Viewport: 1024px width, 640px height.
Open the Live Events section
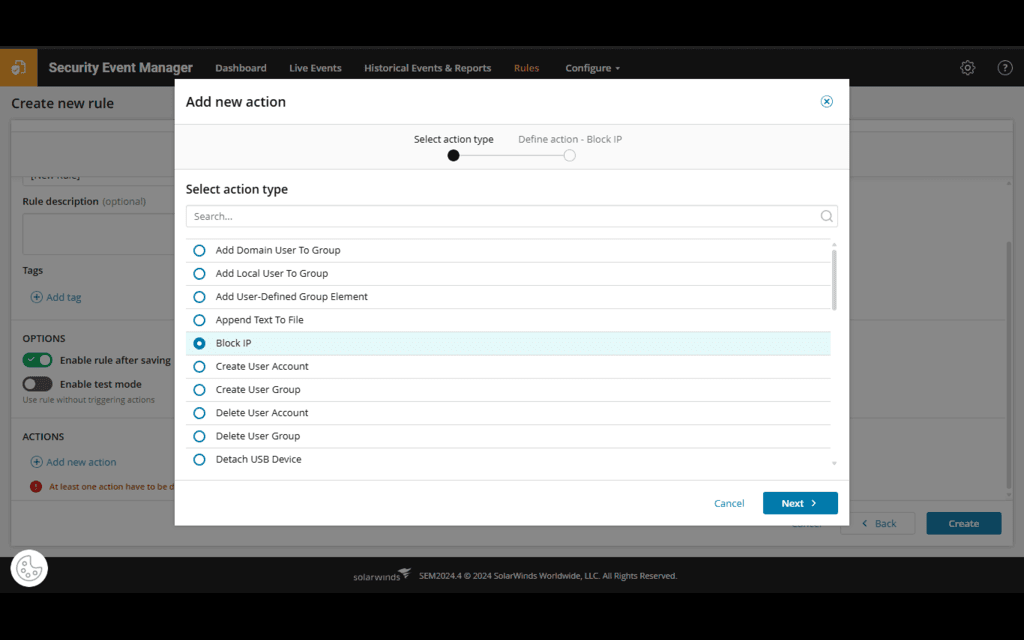314,67
